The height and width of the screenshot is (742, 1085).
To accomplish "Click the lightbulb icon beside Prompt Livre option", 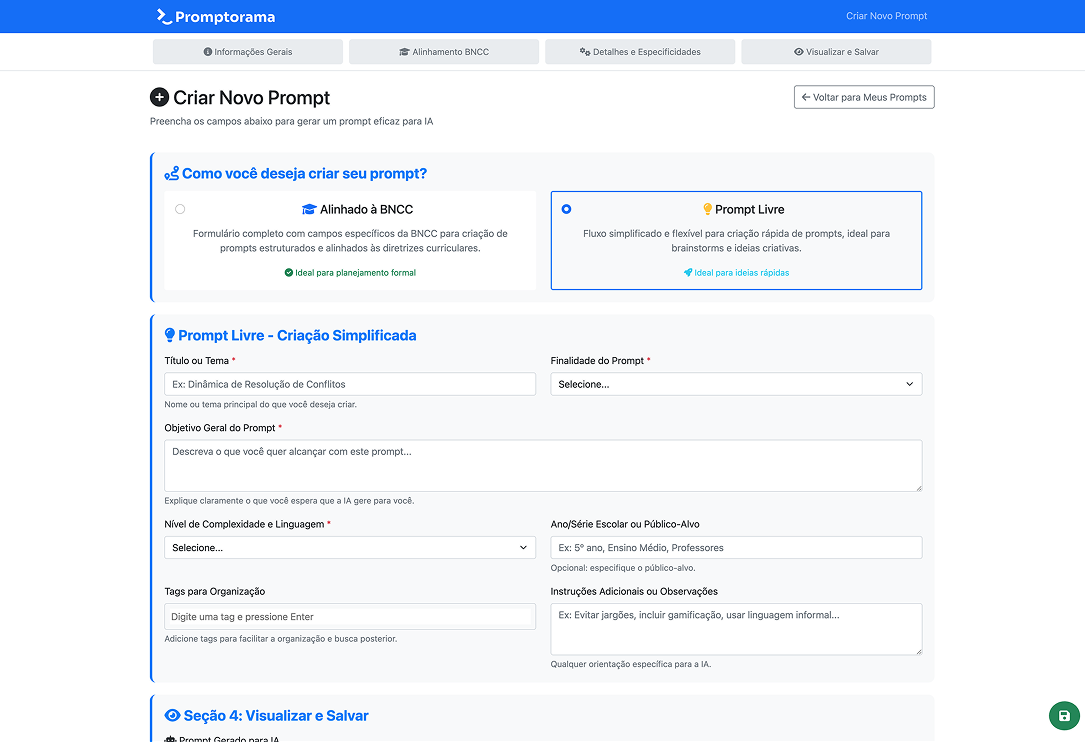I will tap(708, 210).
